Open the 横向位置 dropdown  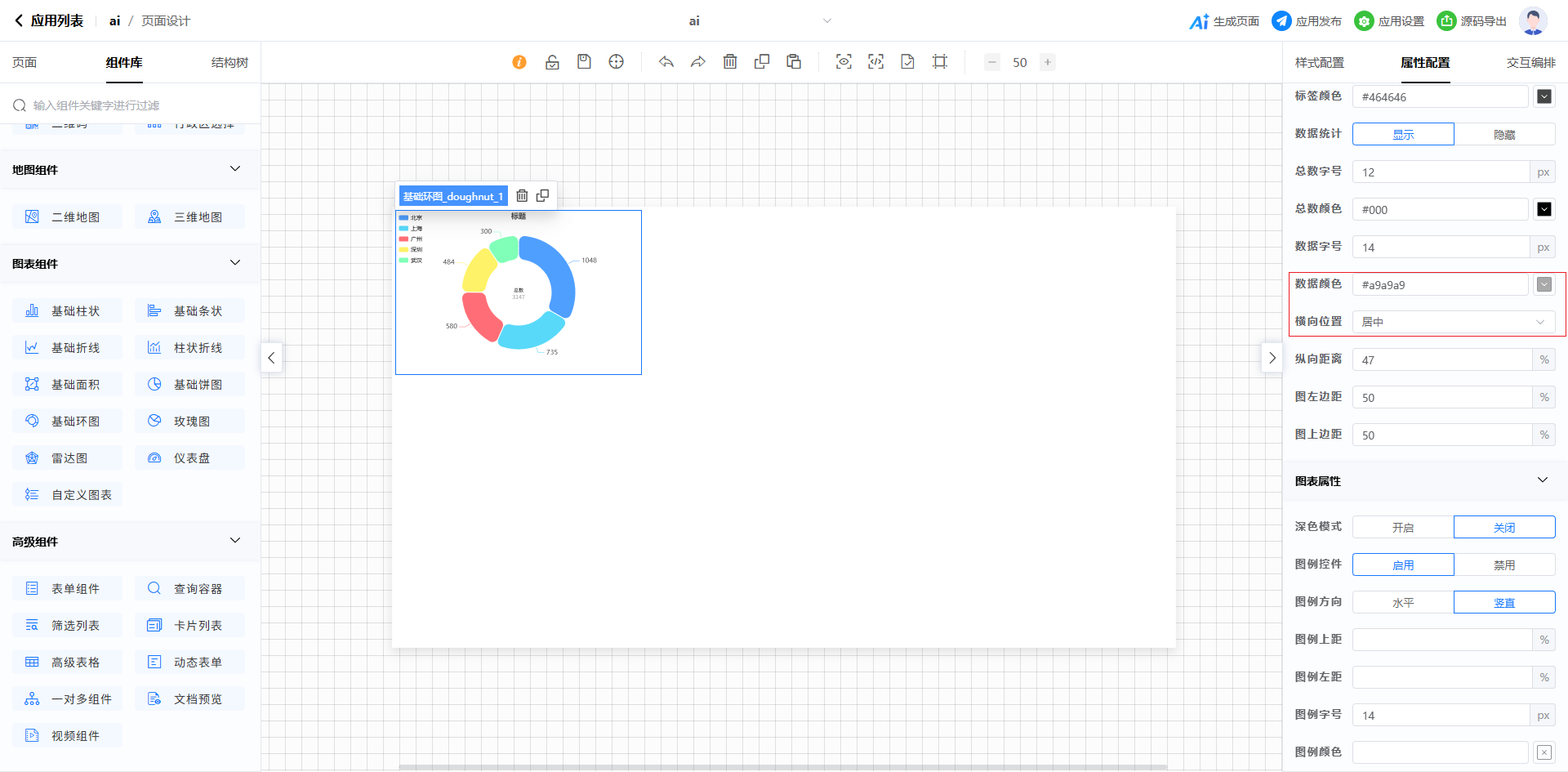point(1453,322)
